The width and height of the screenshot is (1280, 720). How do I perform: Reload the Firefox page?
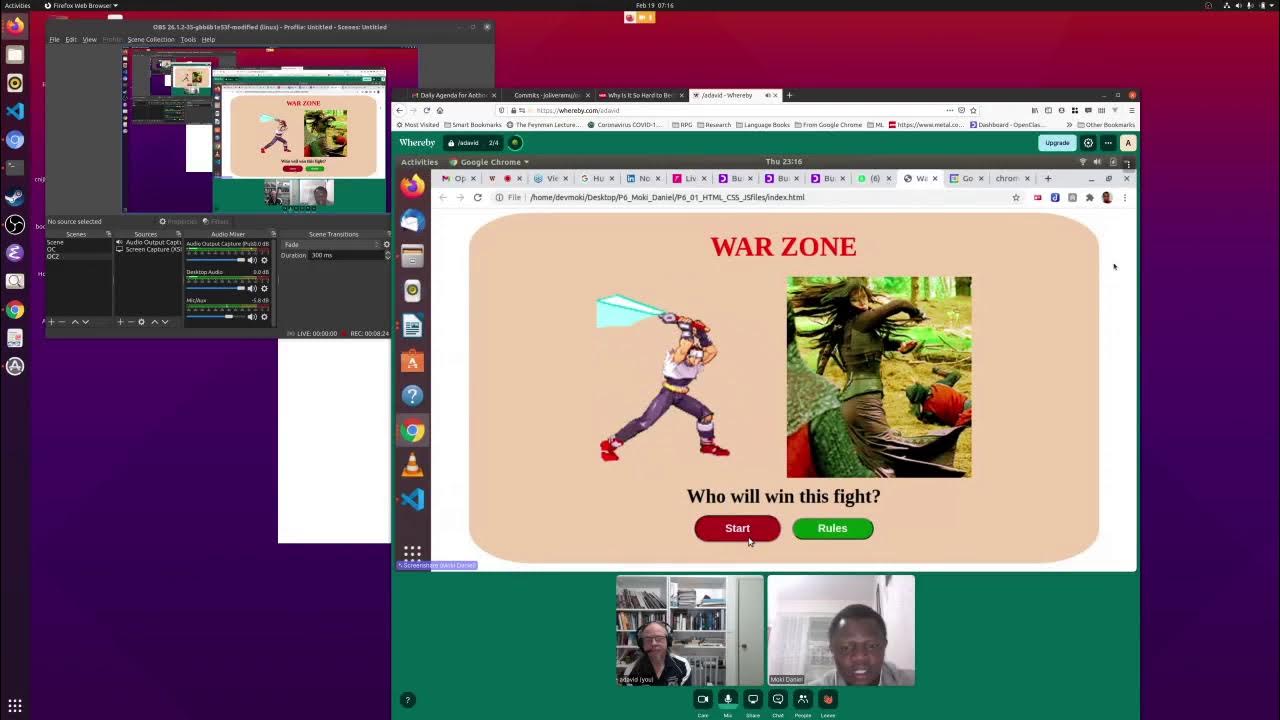(x=426, y=110)
